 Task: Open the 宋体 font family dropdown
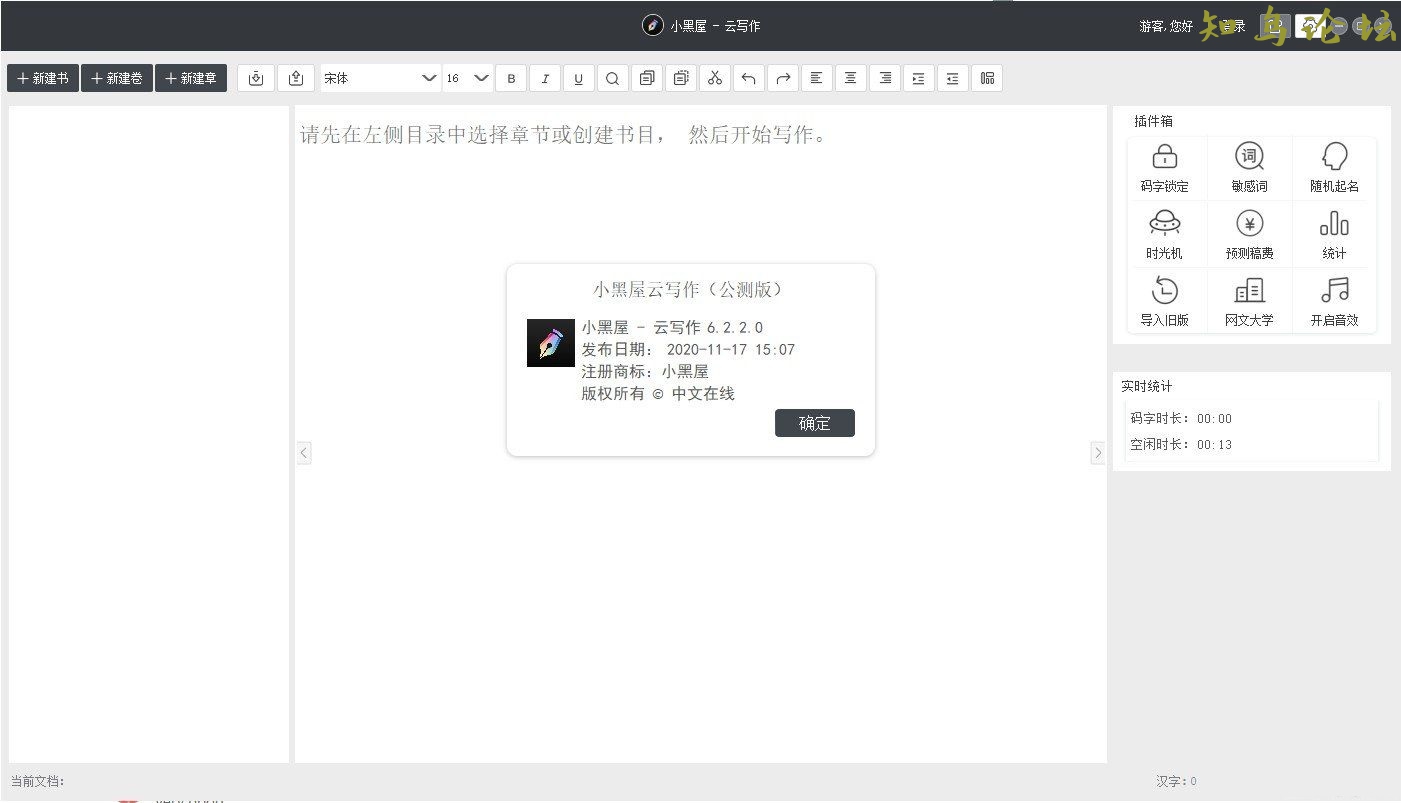380,78
